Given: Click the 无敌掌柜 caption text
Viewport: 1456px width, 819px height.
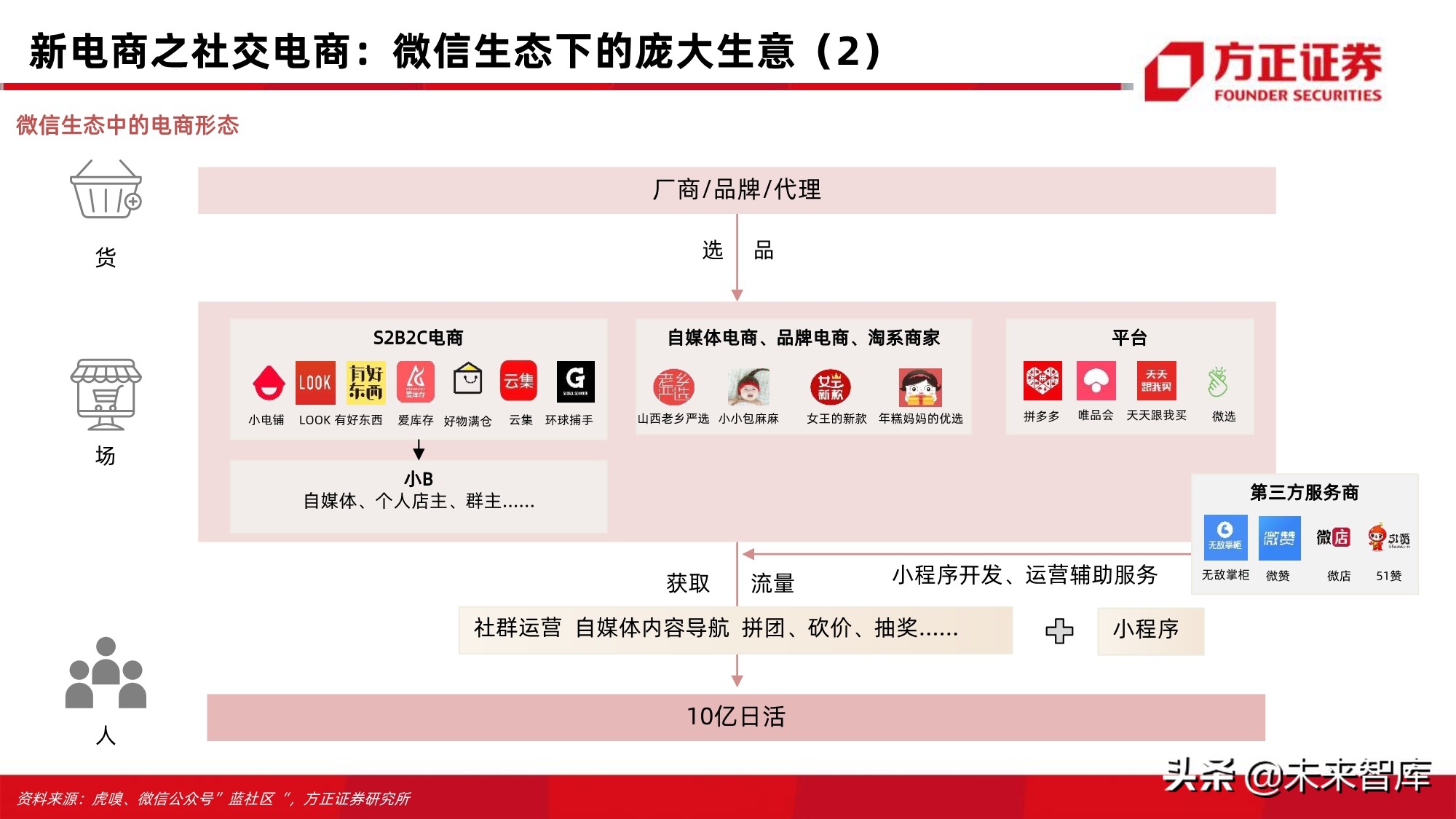Looking at the screenshot, I should (x=1225, y=575).
